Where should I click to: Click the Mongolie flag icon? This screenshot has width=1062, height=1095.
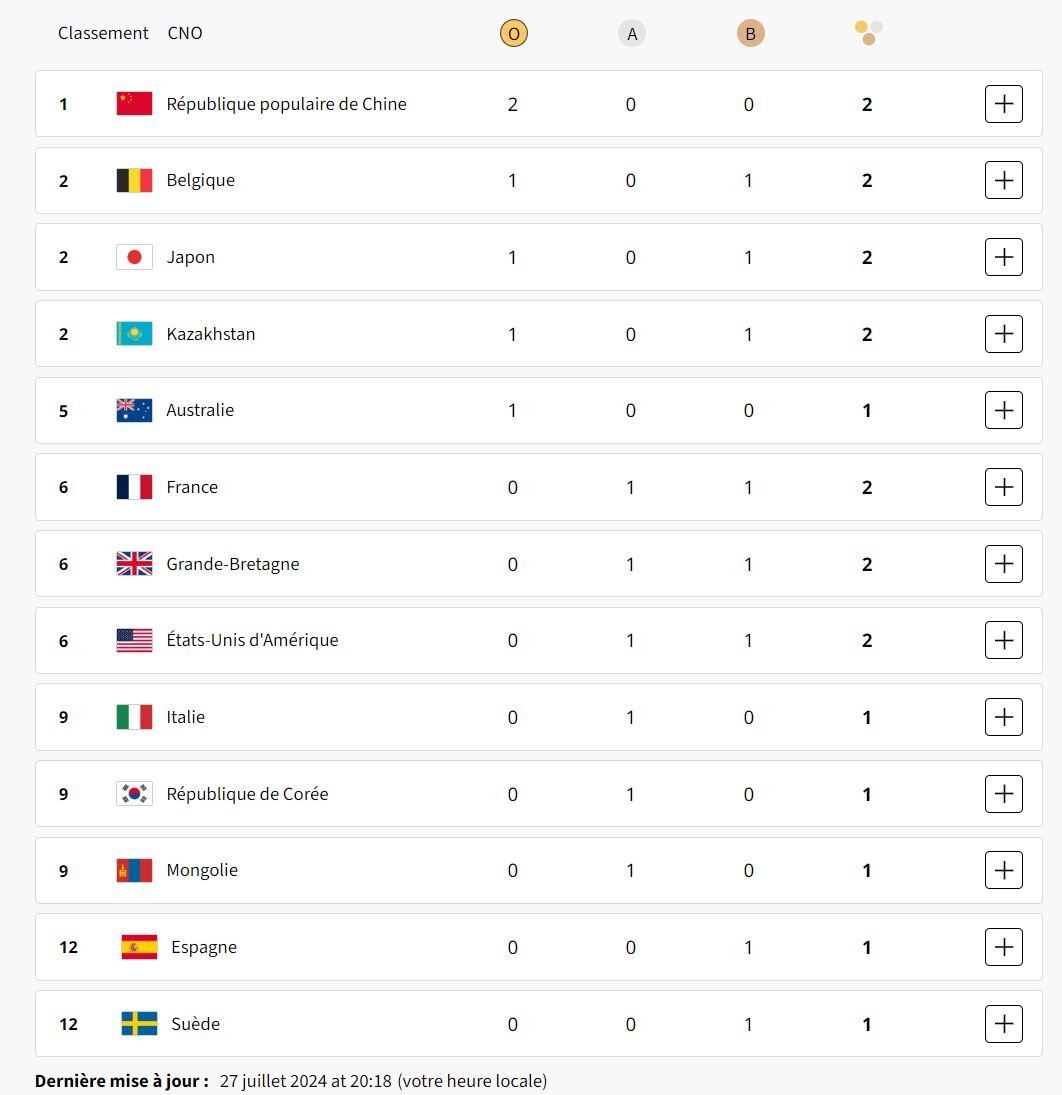tap(134, 870)
